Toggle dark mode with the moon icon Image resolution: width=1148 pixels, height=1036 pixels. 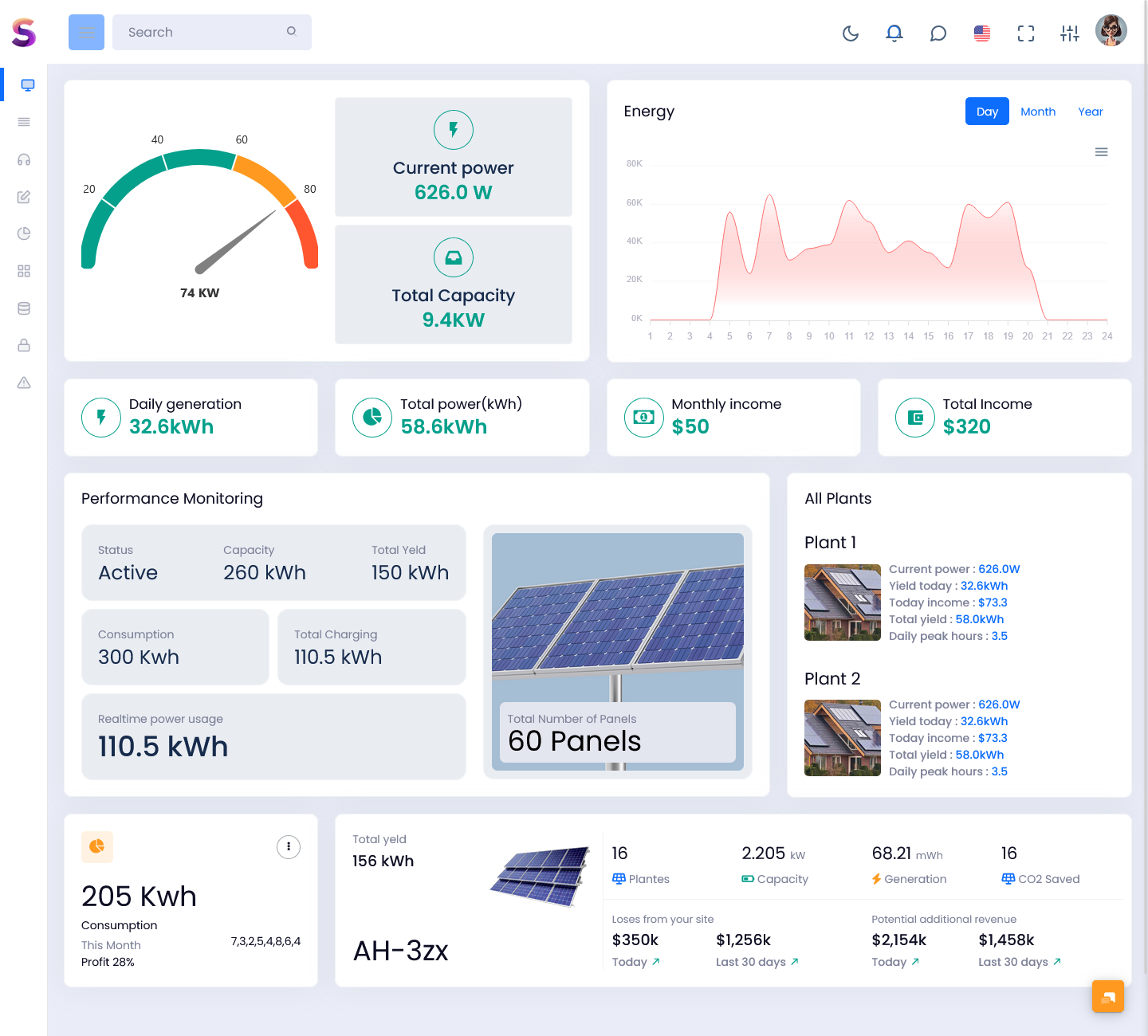click(x=851, y=33)
